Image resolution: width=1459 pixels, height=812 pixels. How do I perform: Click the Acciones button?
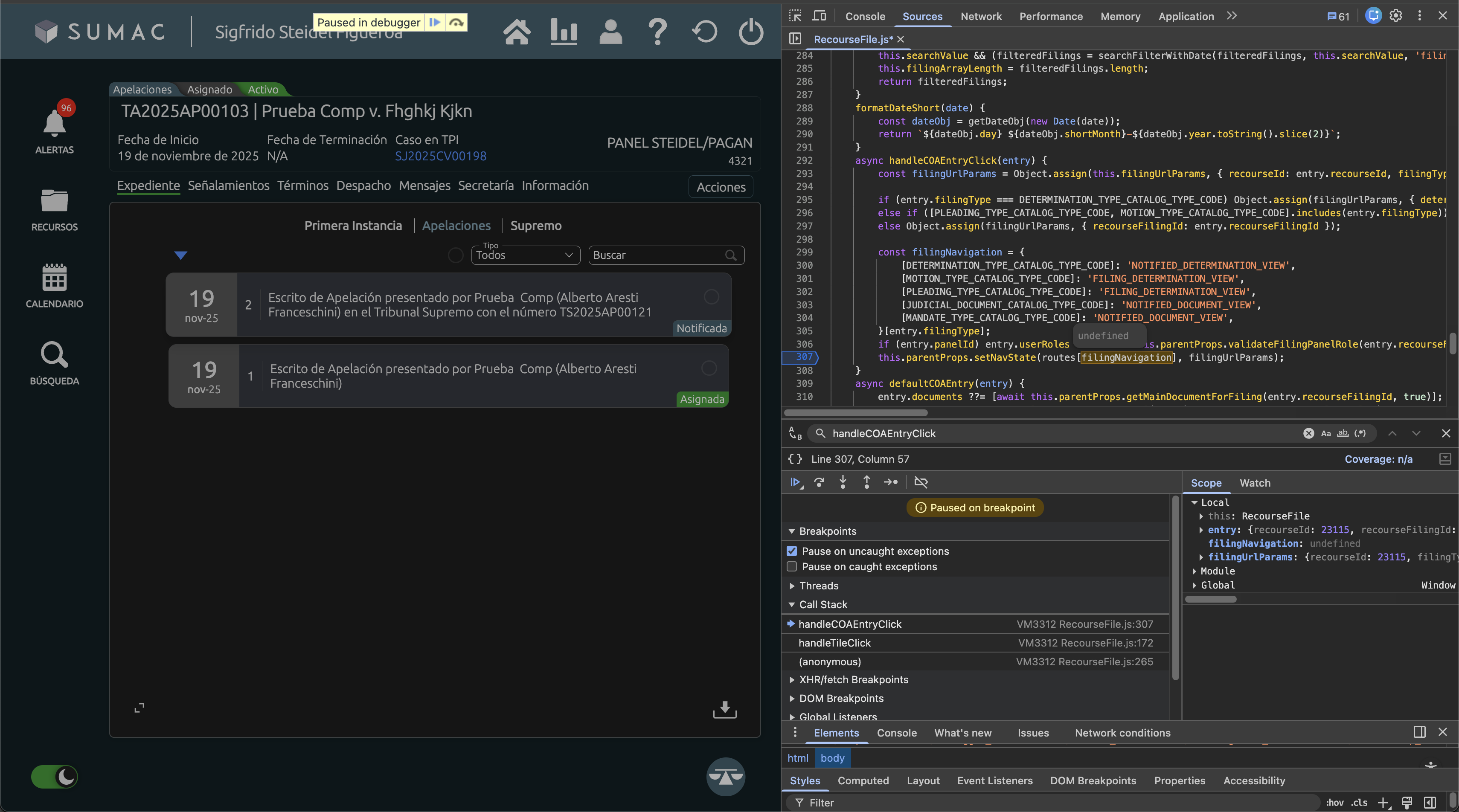coord(721,187)
